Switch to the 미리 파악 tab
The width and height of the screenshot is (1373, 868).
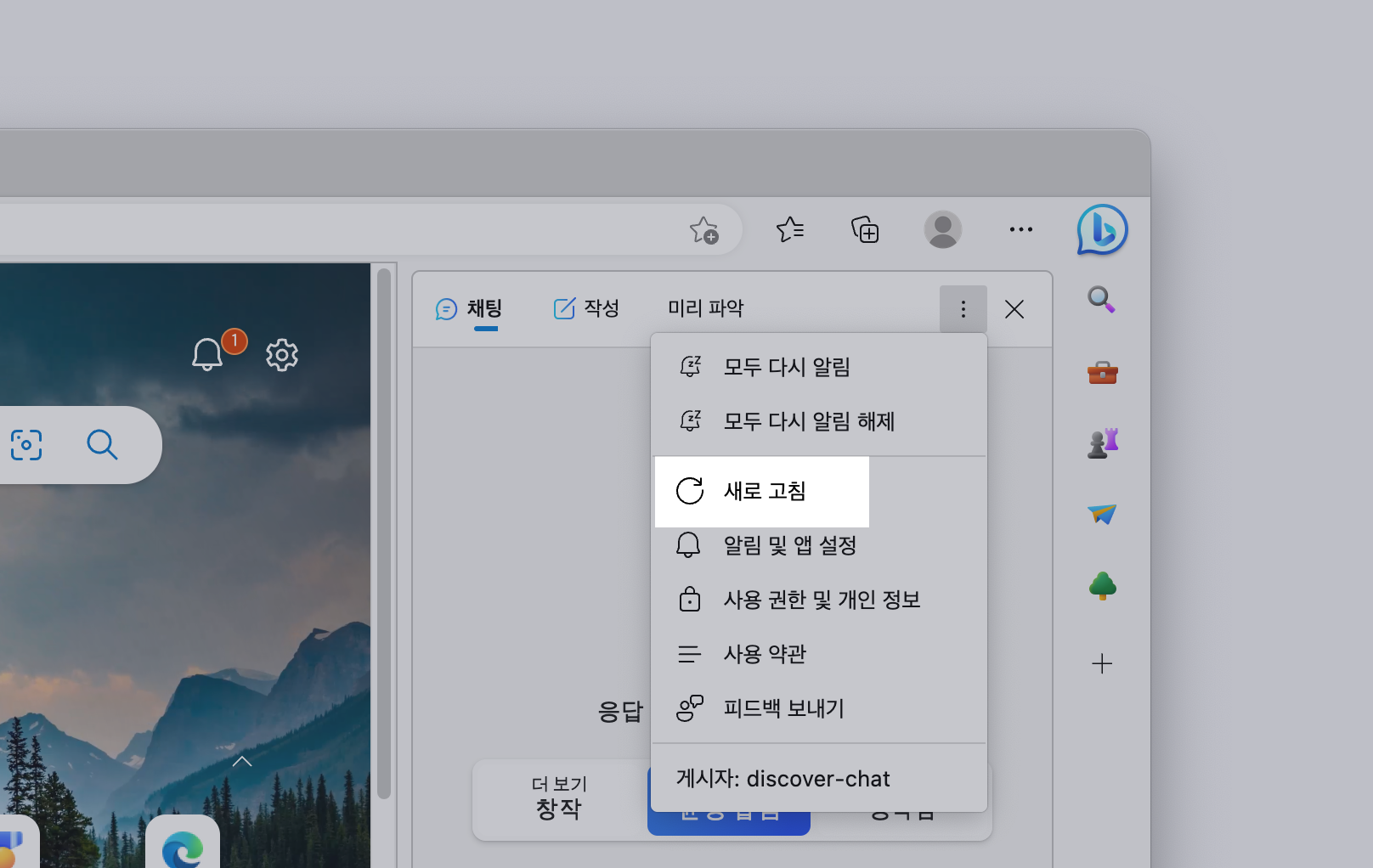point(705,308)
